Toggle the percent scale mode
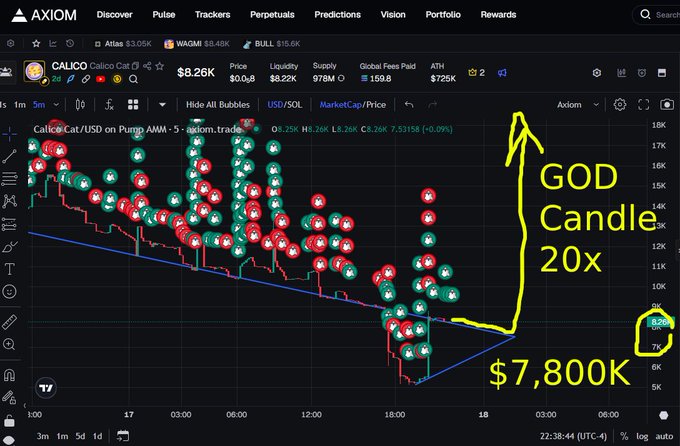Viewport: 680px width, 446px height. click(624, 436)
